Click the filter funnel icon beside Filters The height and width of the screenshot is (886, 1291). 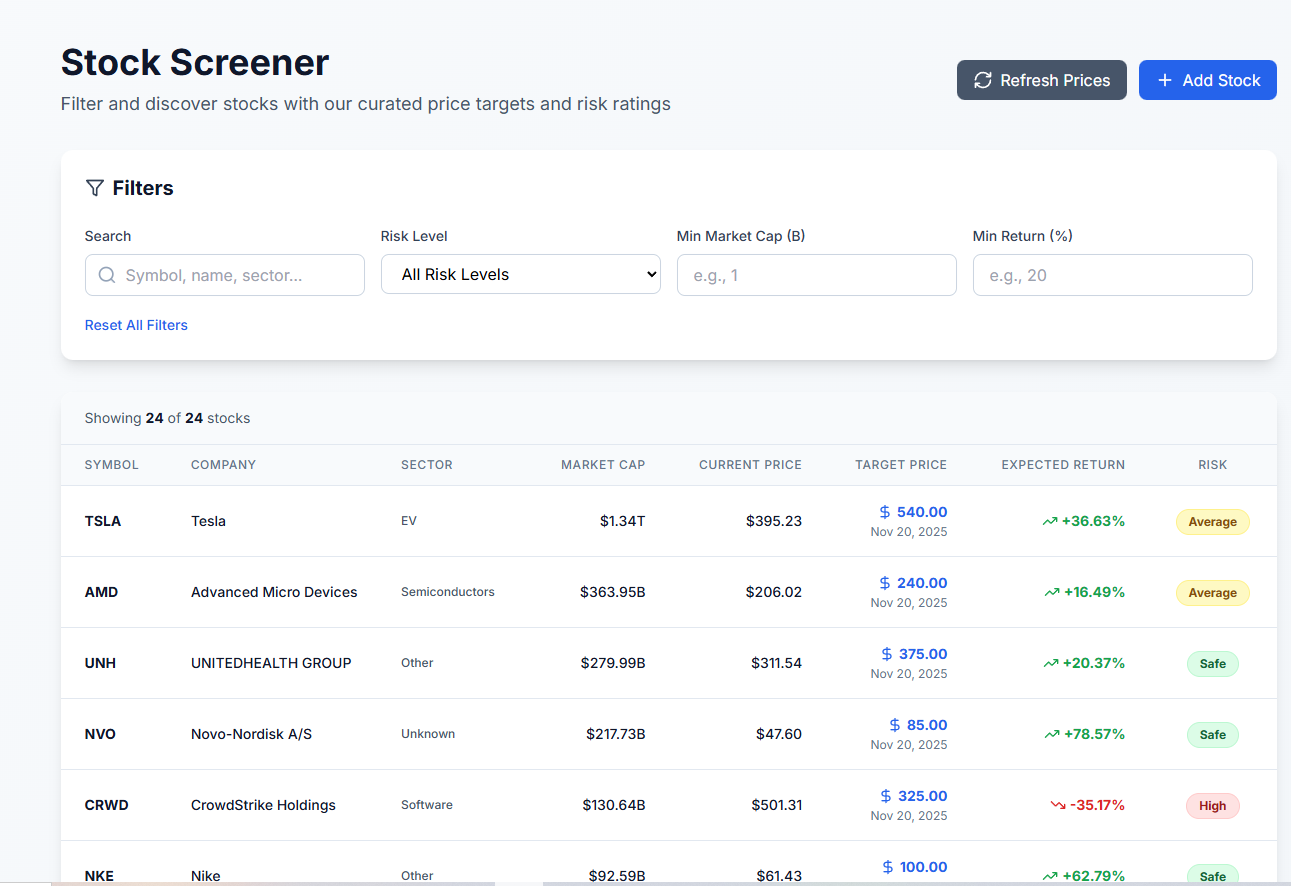[95, 187]
